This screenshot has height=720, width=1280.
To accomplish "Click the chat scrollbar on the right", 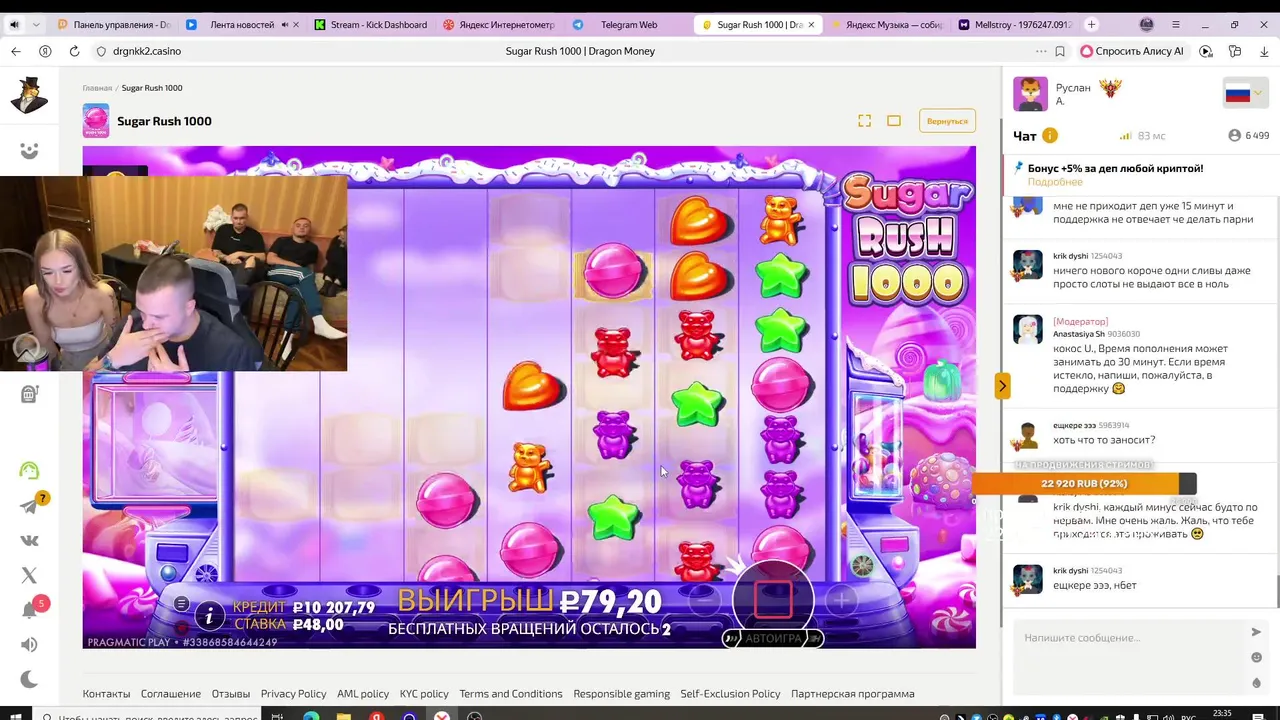I will click(1277, 590).
